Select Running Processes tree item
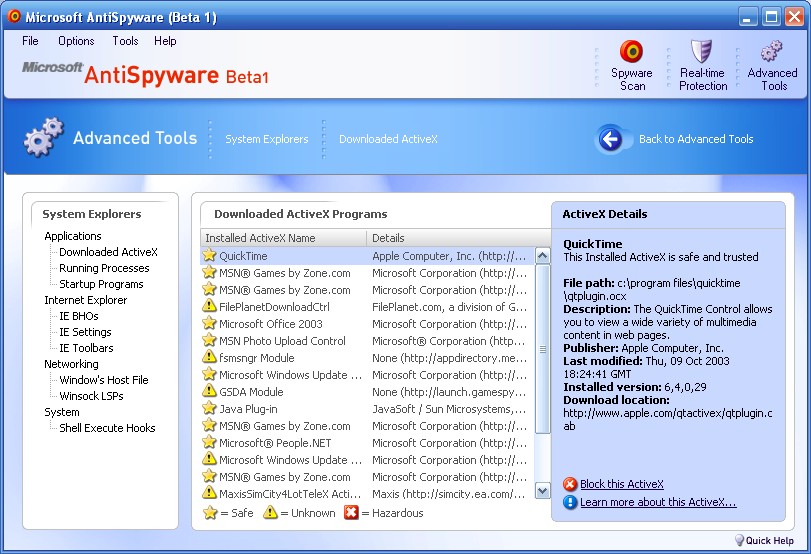 coord(104,268)
